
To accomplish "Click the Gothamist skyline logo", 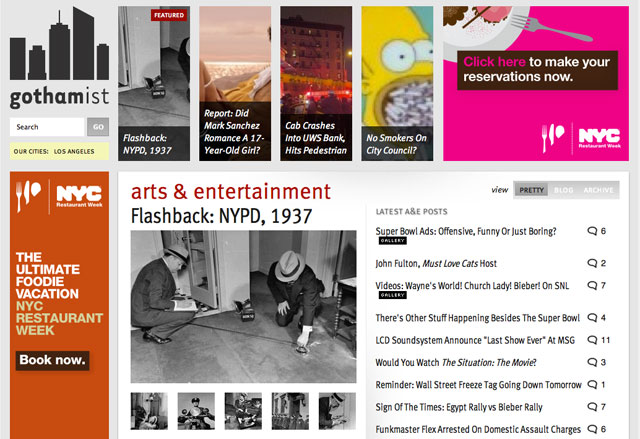I will [x=59, y=58].
